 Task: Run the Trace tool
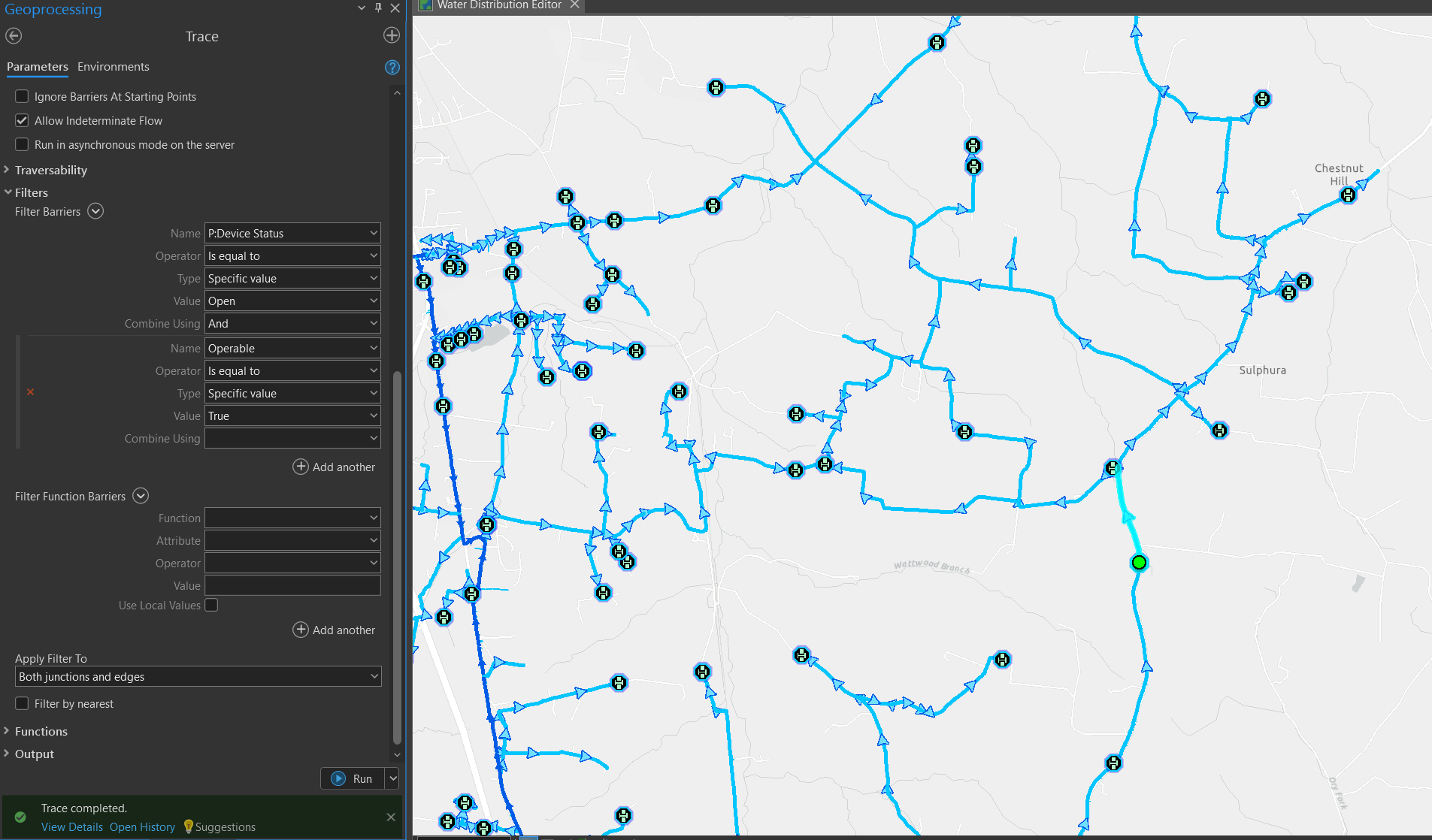[x=353, y=778]
